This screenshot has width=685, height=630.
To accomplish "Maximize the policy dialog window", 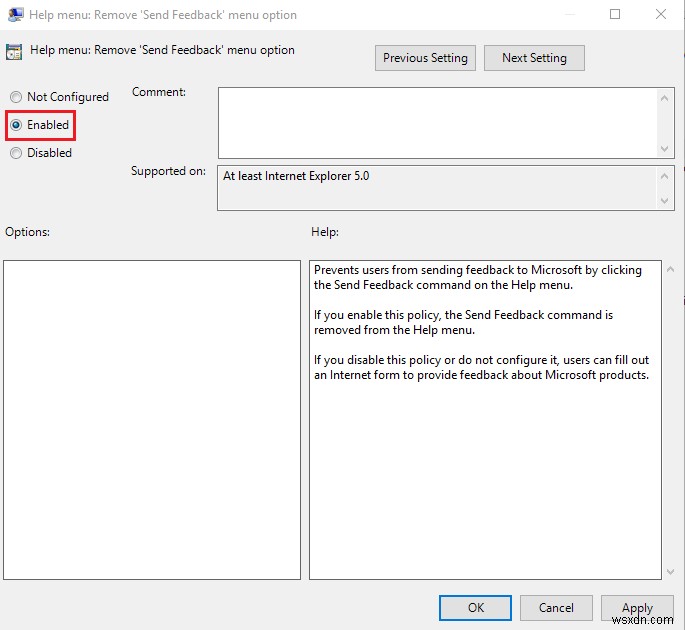I will pos(615,14).
